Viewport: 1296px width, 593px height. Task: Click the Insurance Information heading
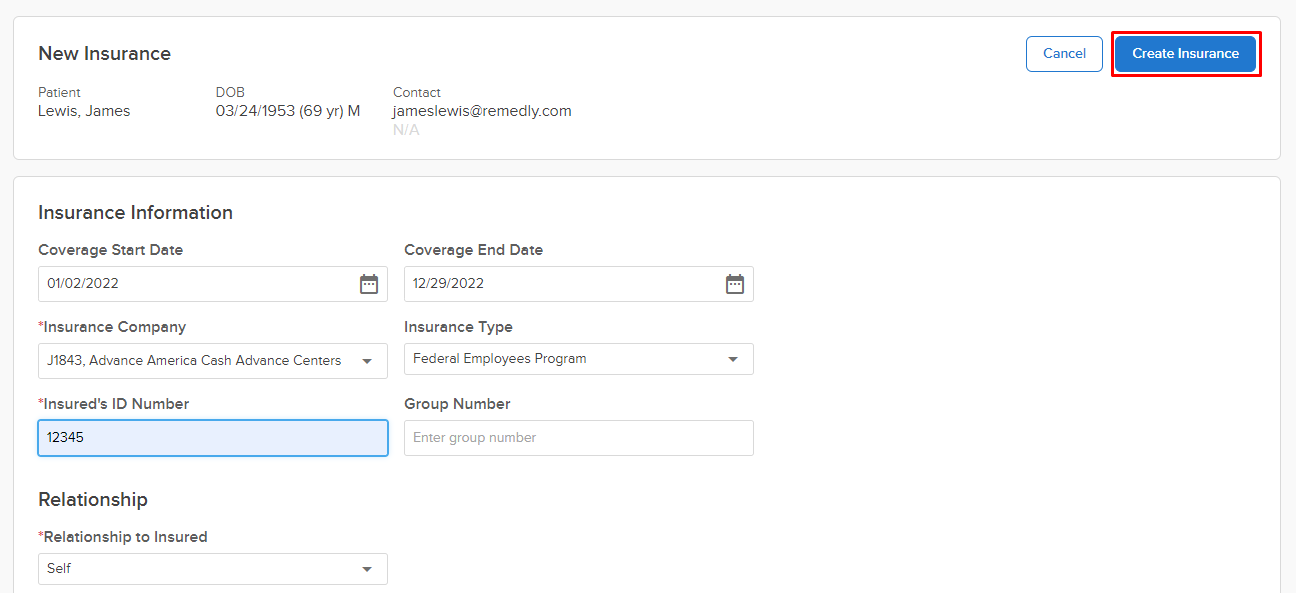tap(135, 213)
